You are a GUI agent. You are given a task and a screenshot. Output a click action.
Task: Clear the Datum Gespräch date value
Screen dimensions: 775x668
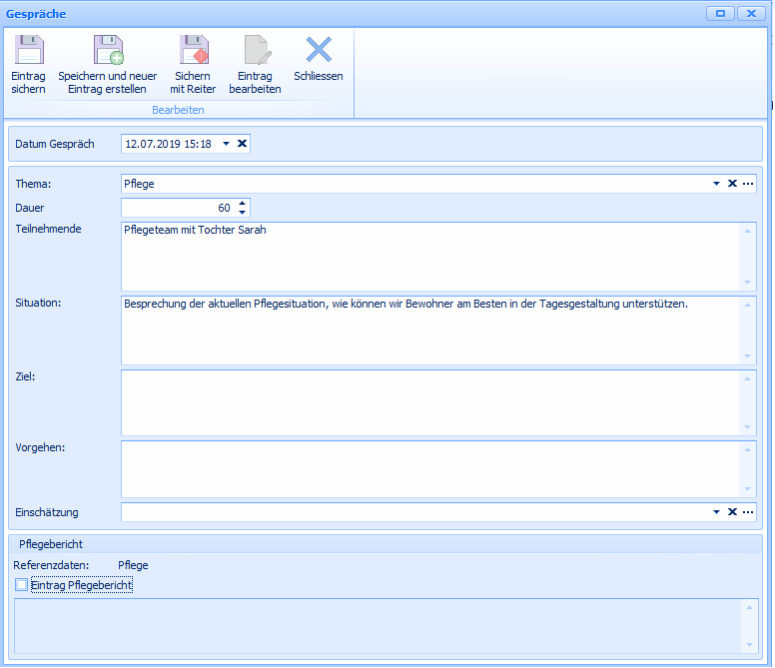[242, 144]
